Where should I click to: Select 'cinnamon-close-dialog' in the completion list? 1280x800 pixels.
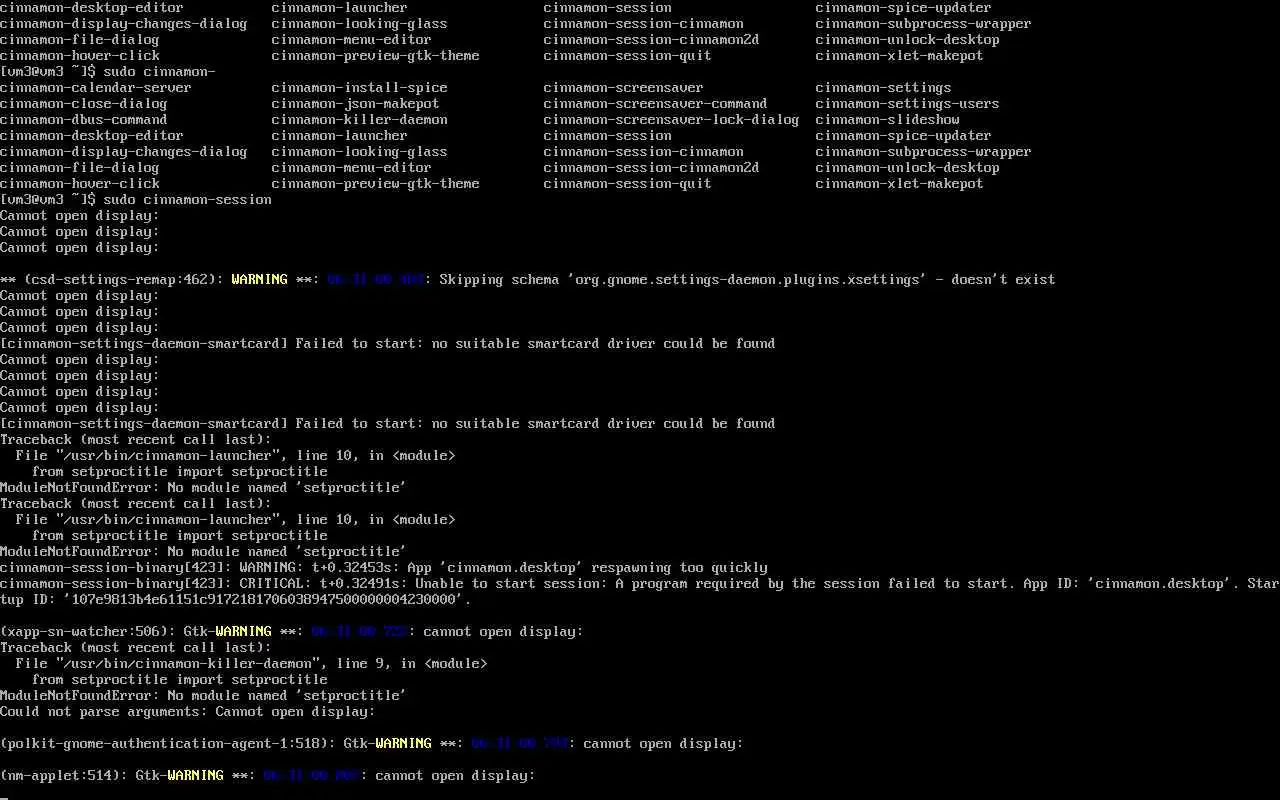click(x=84, y=104)
